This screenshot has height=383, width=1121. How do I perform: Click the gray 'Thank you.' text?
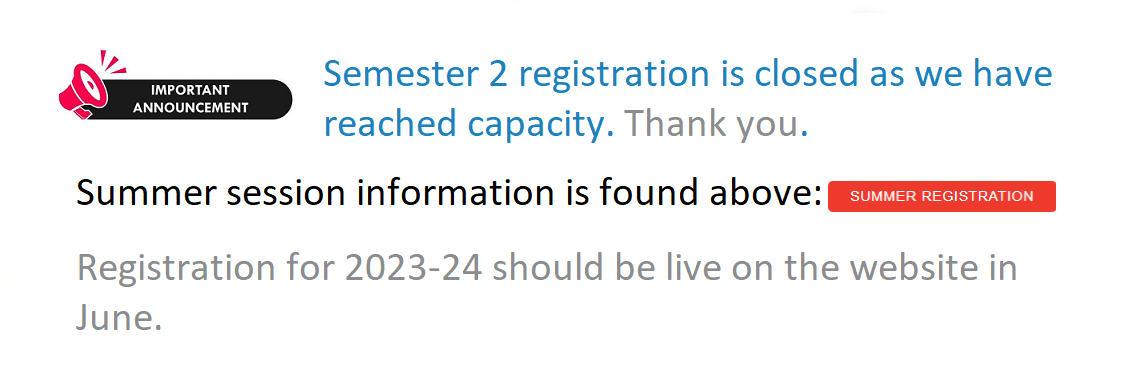(x=716, y=124)
